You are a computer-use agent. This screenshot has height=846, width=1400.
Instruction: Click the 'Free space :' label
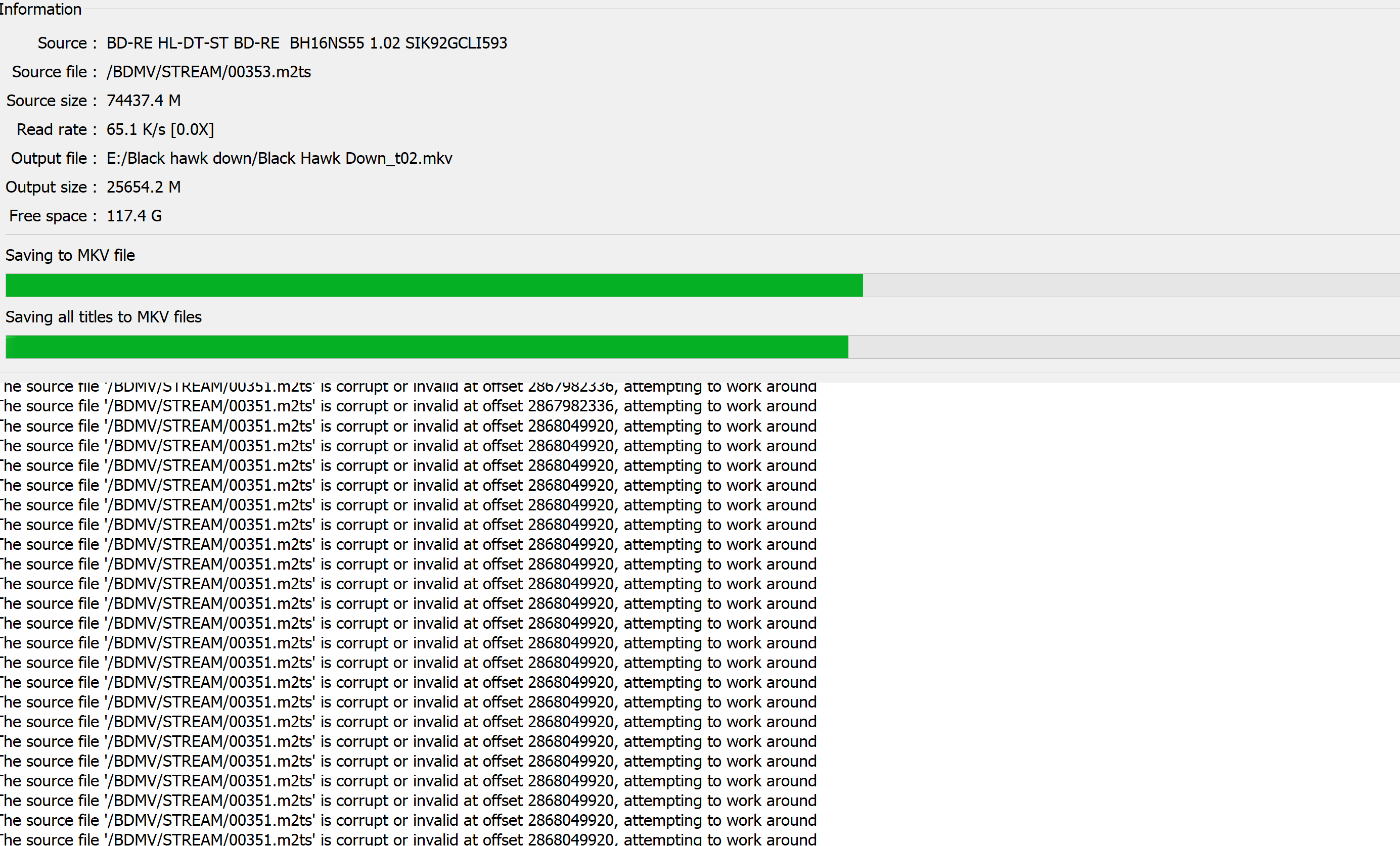pos(53,216)
